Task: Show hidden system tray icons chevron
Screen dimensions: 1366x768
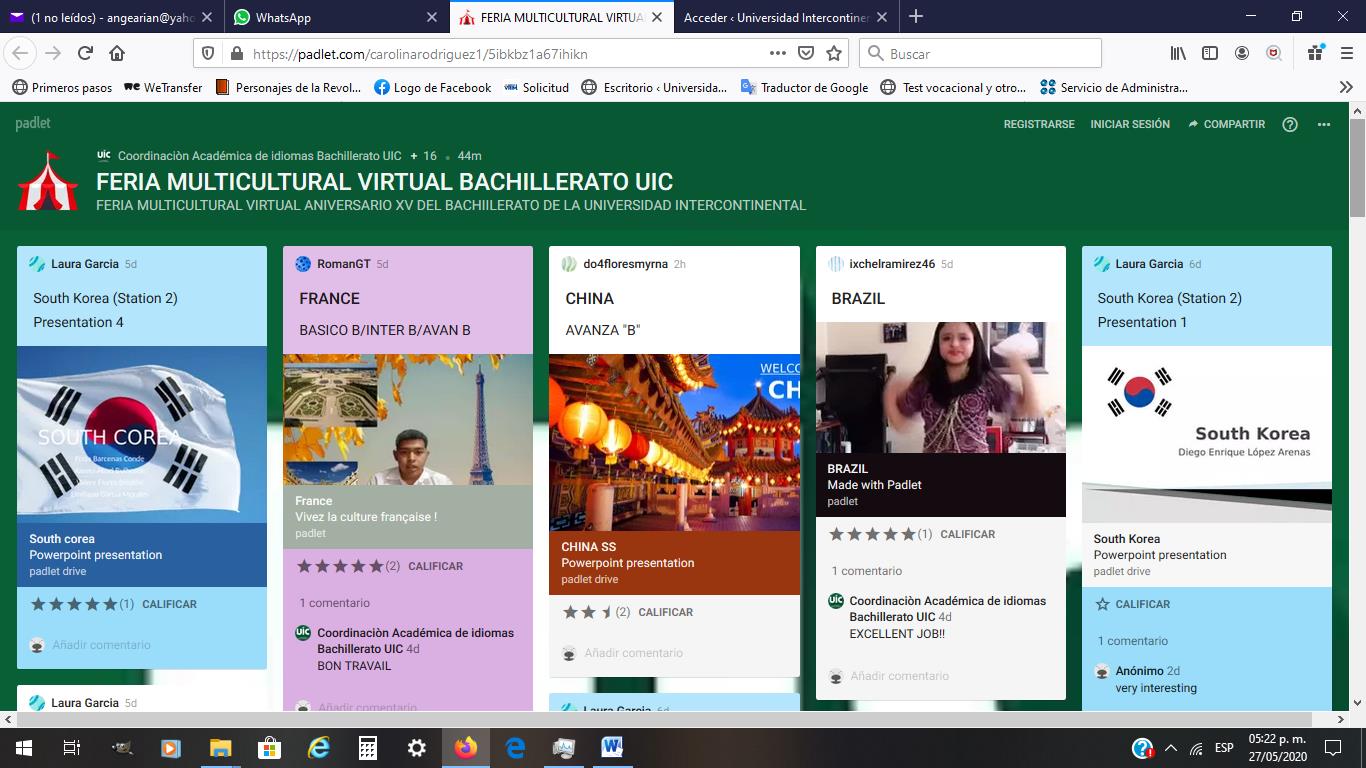Action: pos(1171,748)
